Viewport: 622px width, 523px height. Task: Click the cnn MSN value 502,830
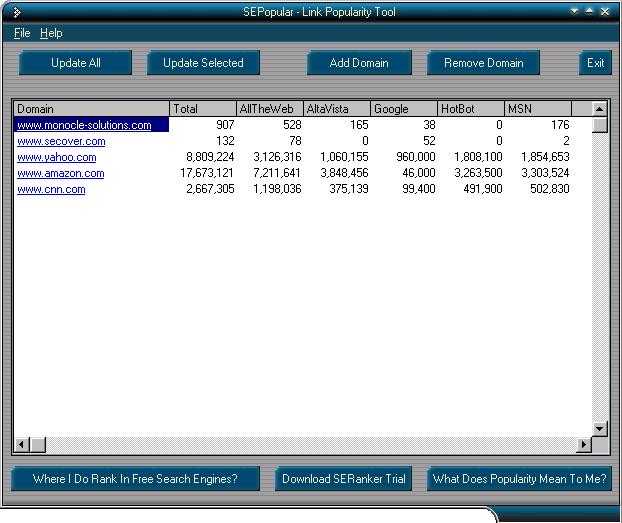[550, 189]
